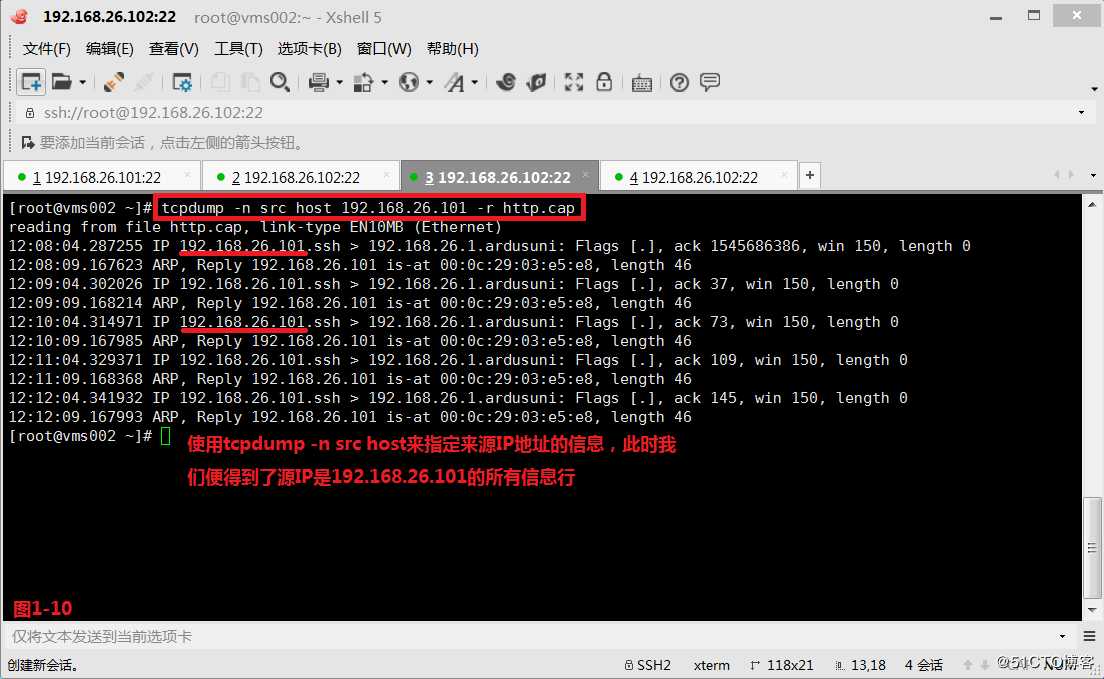The width and height of the screenshot is (1104, 679).
Task: Click the first 12:08:04.287255 output line
Action: point(489,246)
